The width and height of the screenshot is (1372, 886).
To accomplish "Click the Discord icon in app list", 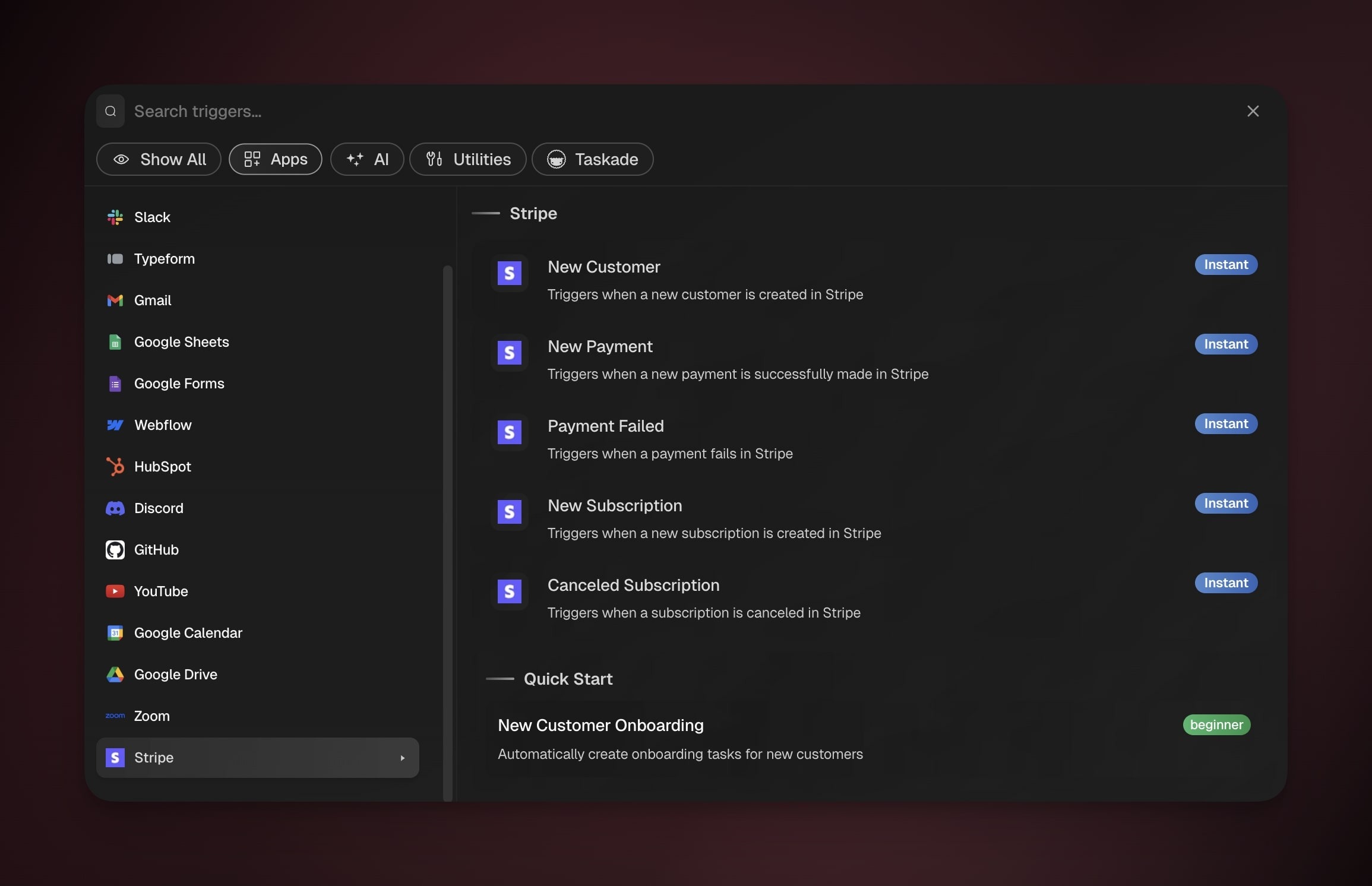I will [x=115, y=508].
